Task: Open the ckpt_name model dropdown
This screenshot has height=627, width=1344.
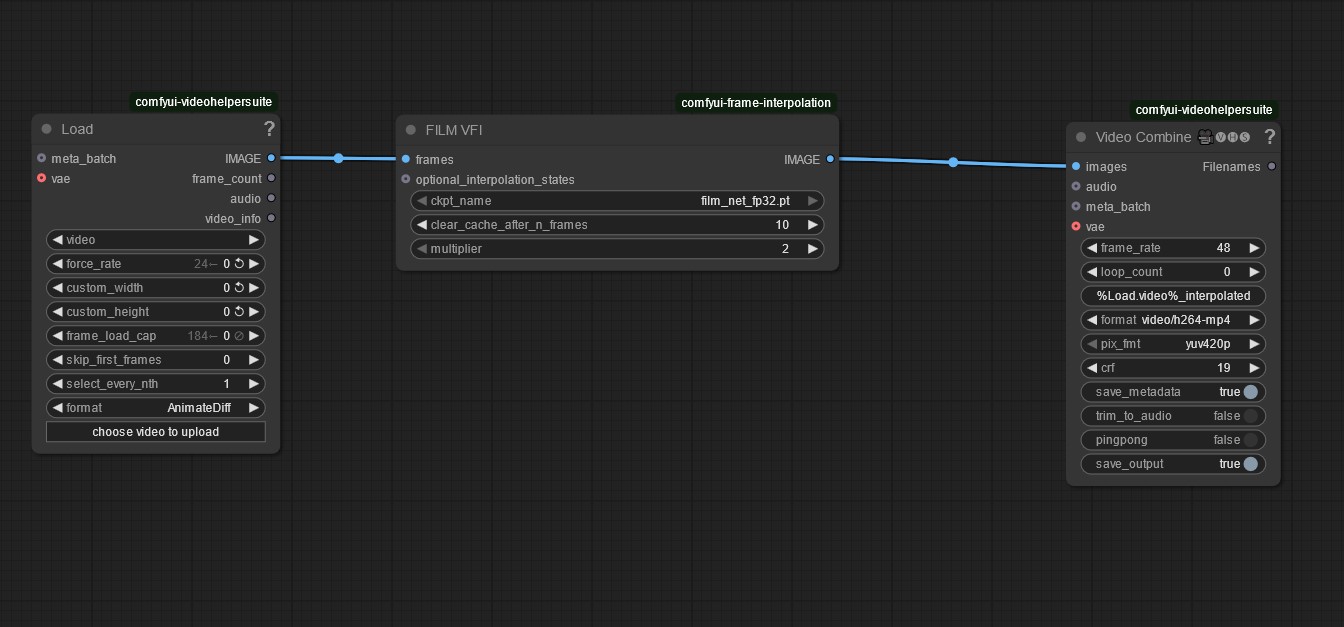Action: tap(617, 201)
